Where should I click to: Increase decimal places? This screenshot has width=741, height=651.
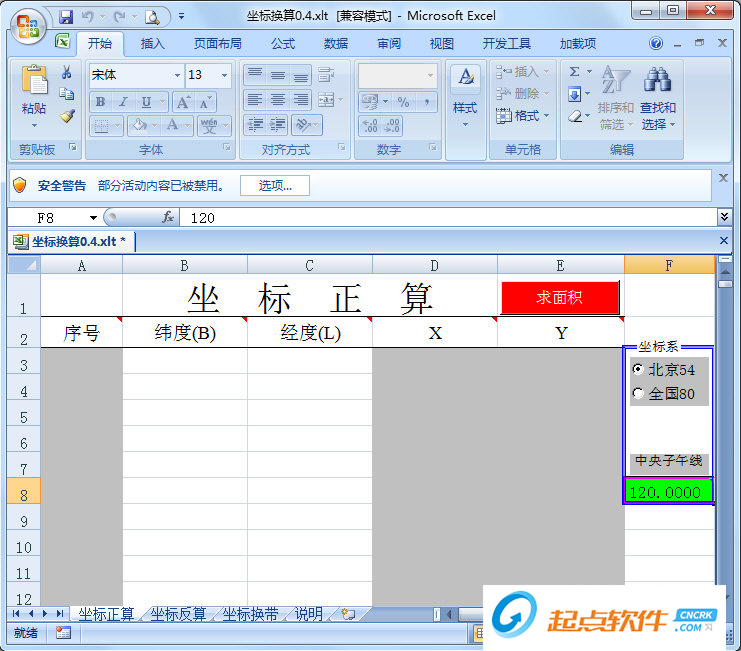[x=370, y=126]
